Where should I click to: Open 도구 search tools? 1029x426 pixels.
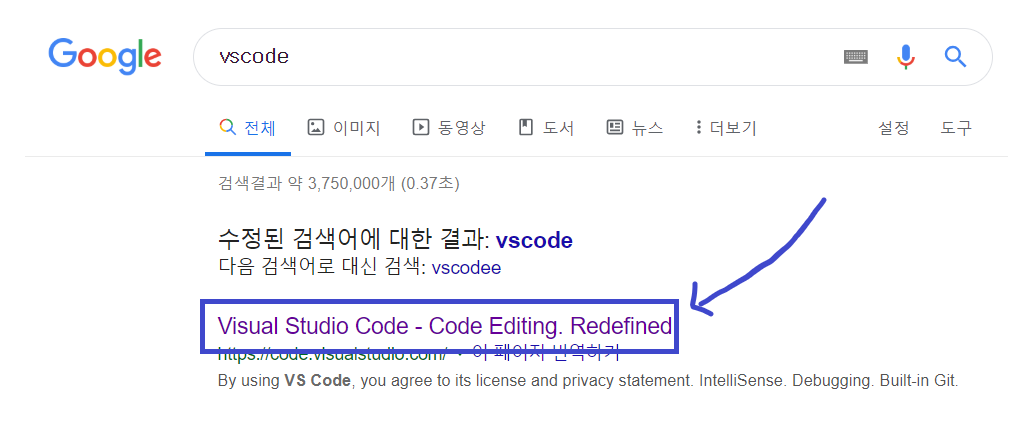tap(956, 127)
